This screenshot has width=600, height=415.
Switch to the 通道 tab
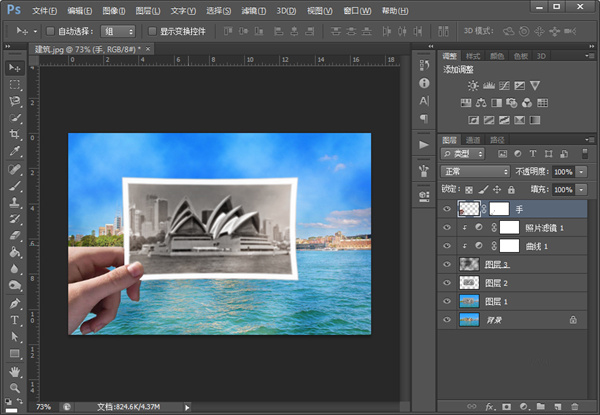(474, 139)
